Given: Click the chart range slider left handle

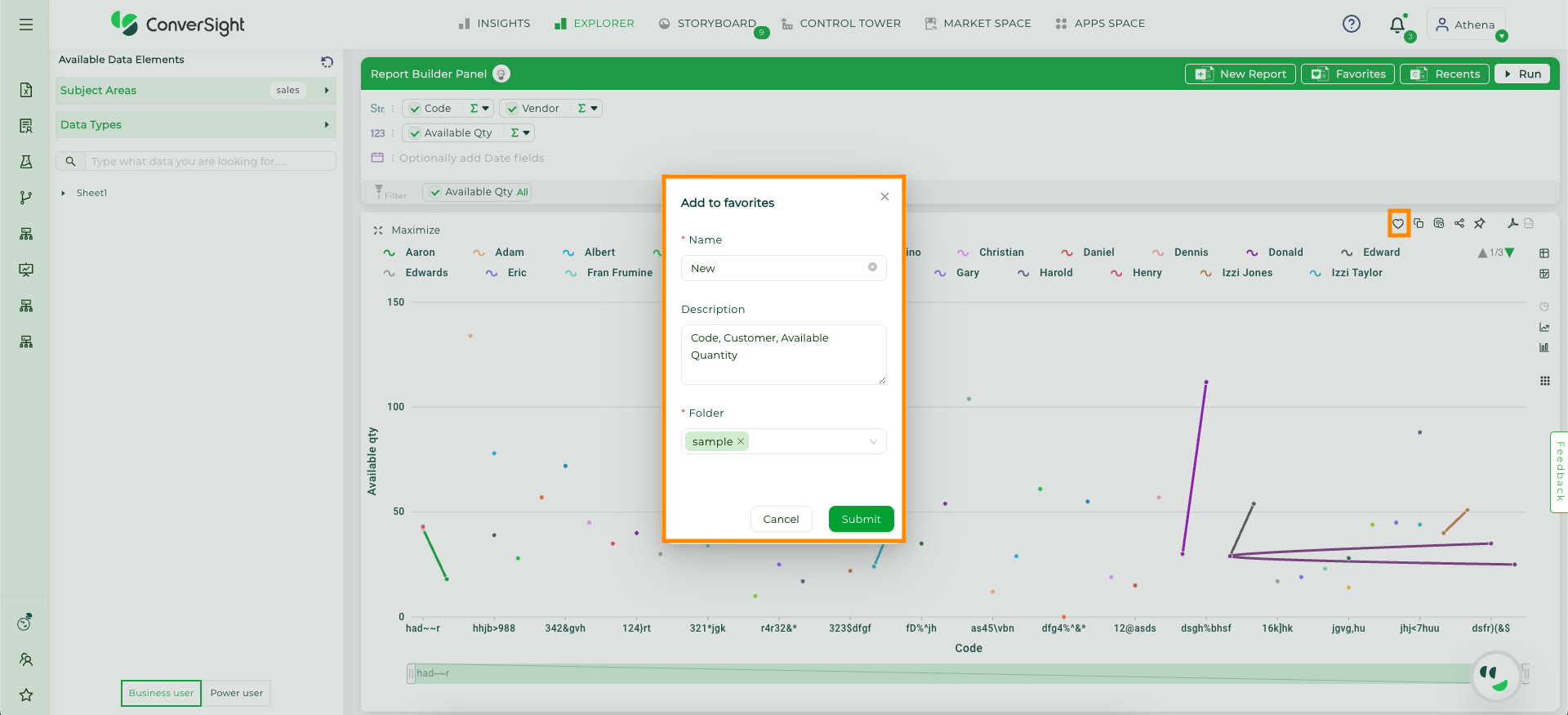Looking at the screenshot, I should 411,673.
